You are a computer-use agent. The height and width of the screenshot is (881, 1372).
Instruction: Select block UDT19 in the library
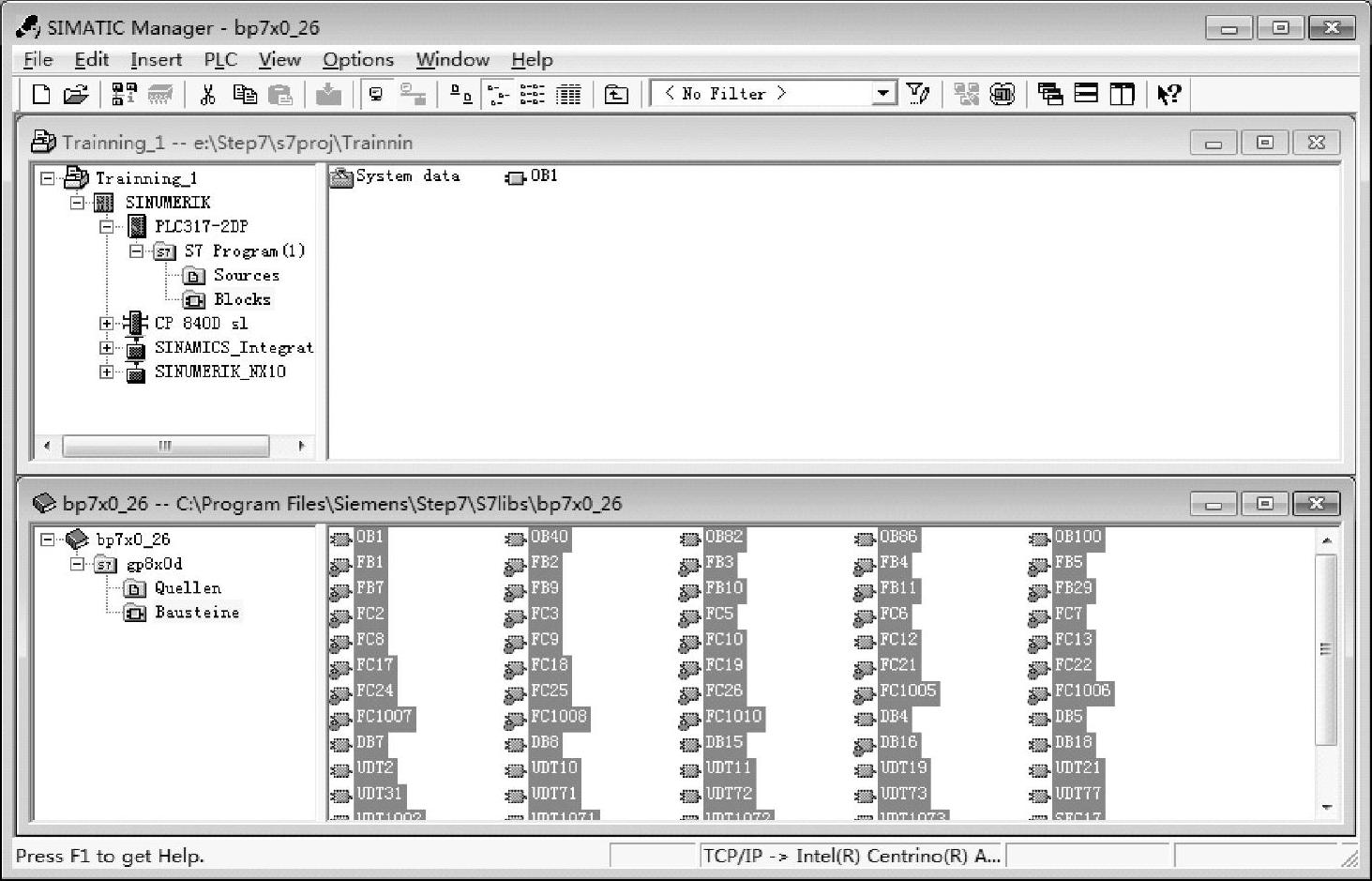903,767
